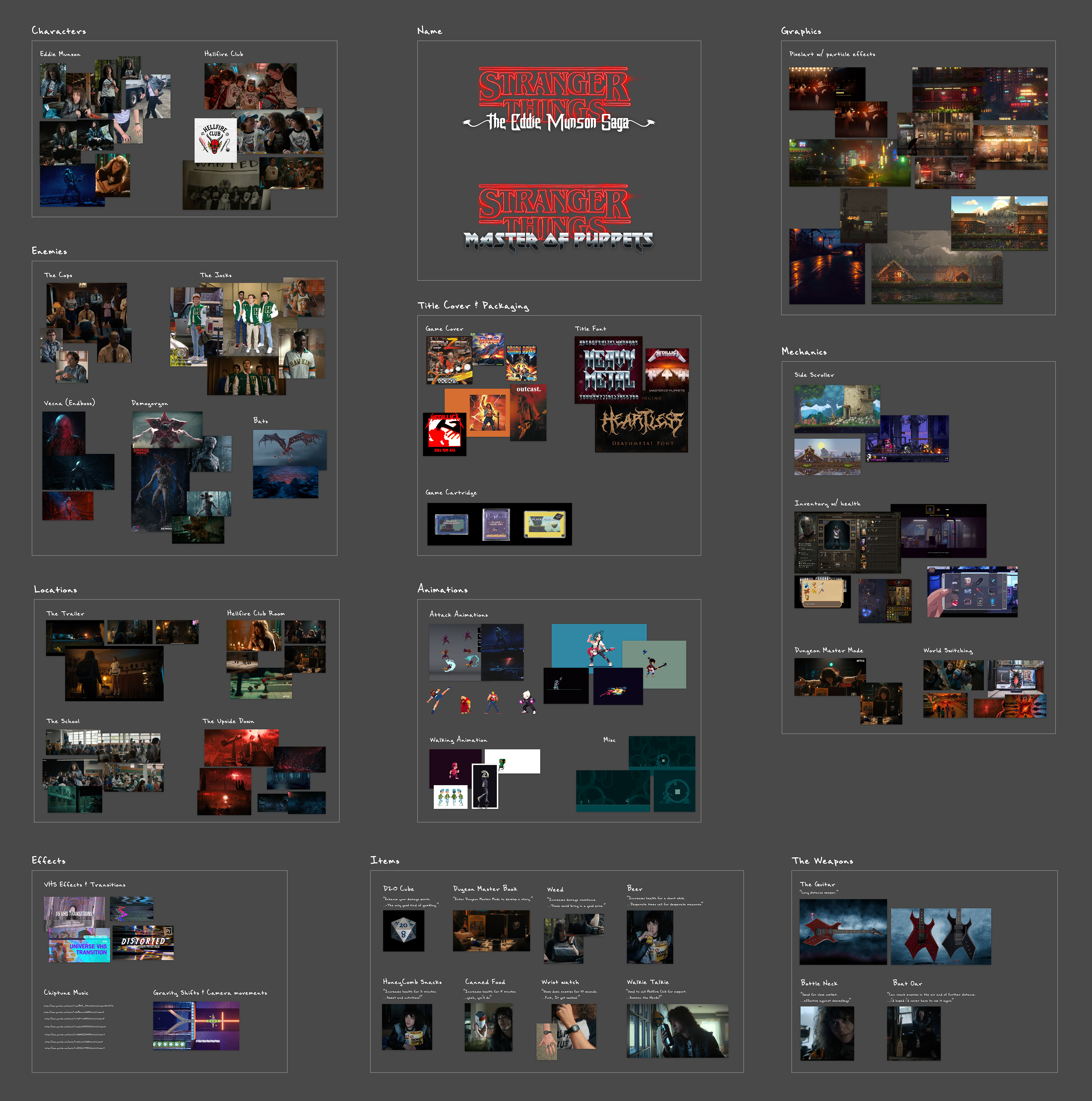The image size is (1092, 1101).
Task: Select the VHS Effects & Transitions label
Action: coord(84,885)
